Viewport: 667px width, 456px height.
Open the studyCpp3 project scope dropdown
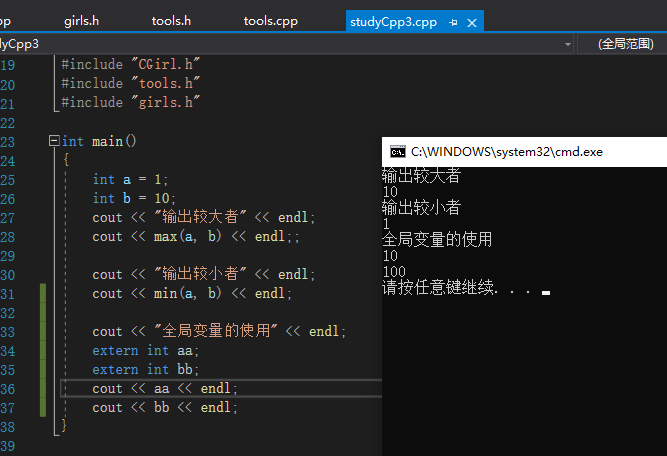click(567, 44)
